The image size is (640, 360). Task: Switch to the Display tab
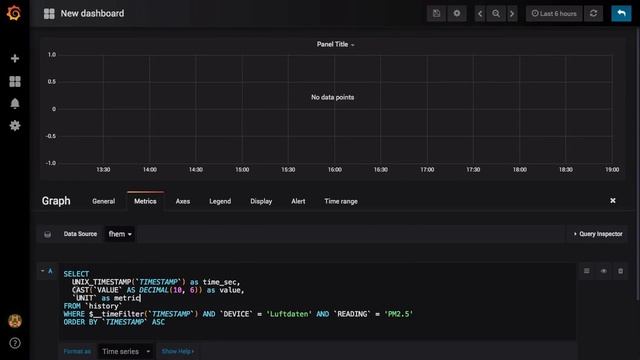(x=261, y=201)
